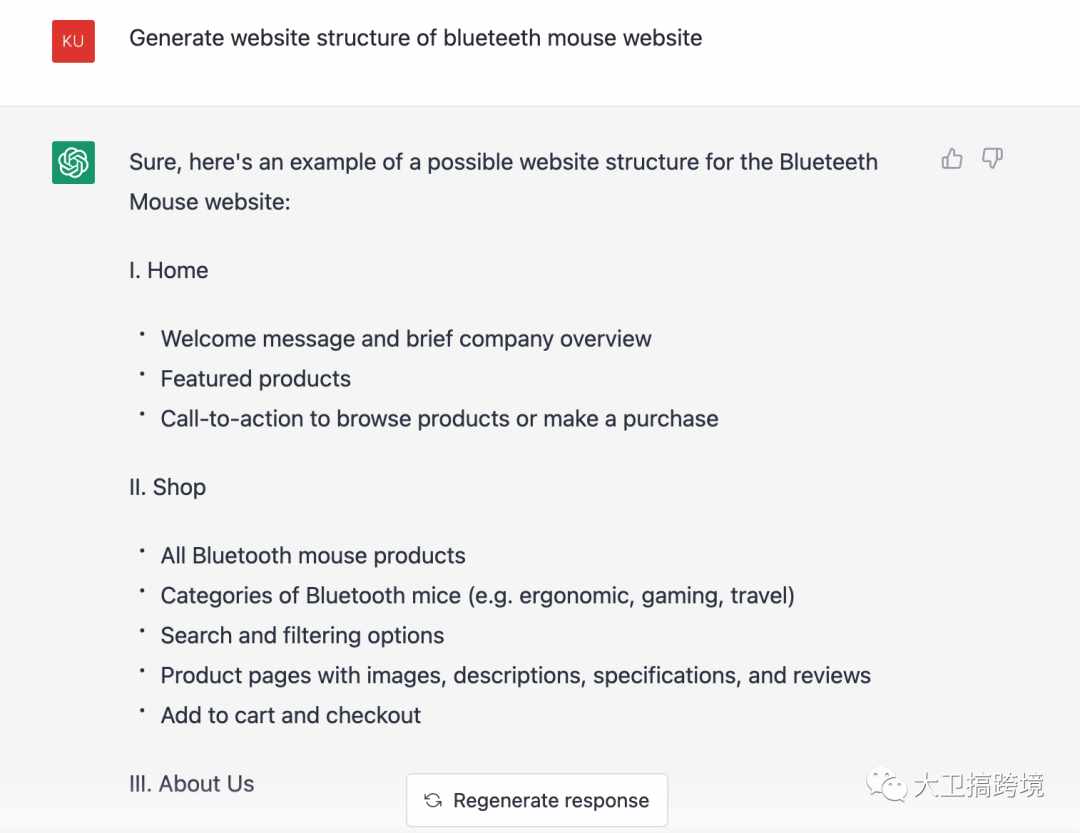Click the red KU user avatar
The width and height of the screenshot is (1080, 833).
[73, 41]
